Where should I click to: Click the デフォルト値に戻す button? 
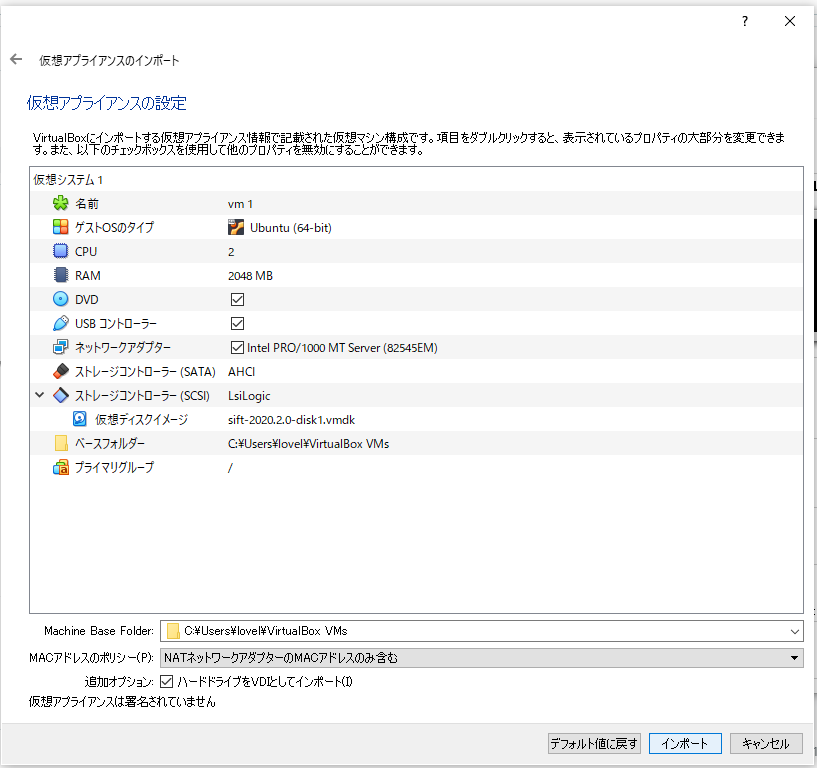pyautogui.click(x=594, y=744)
